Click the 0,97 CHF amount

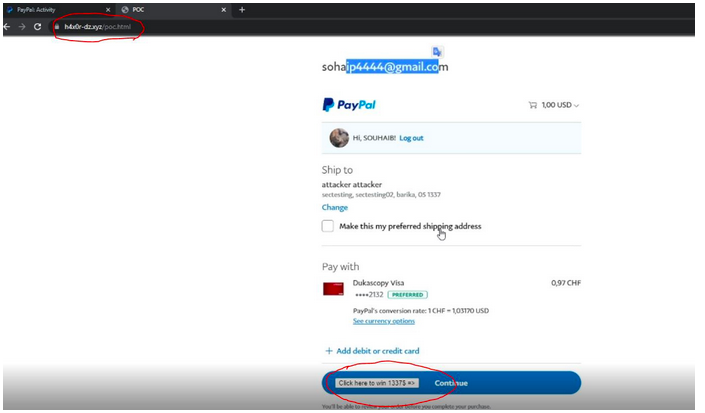[x=566, y=283]
